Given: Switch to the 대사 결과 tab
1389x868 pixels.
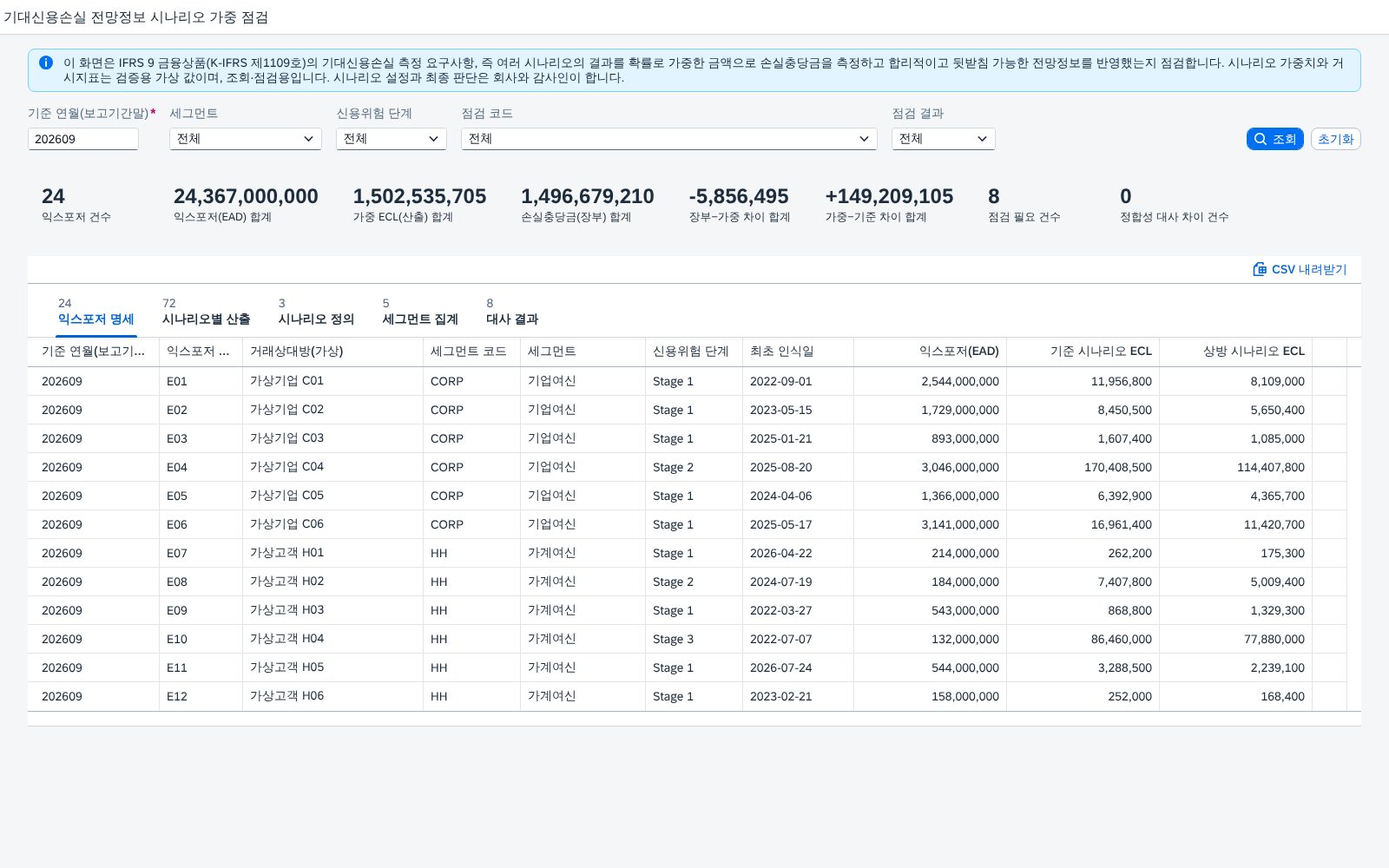Looking at the screenshot, I should click(x=512, y=312).
